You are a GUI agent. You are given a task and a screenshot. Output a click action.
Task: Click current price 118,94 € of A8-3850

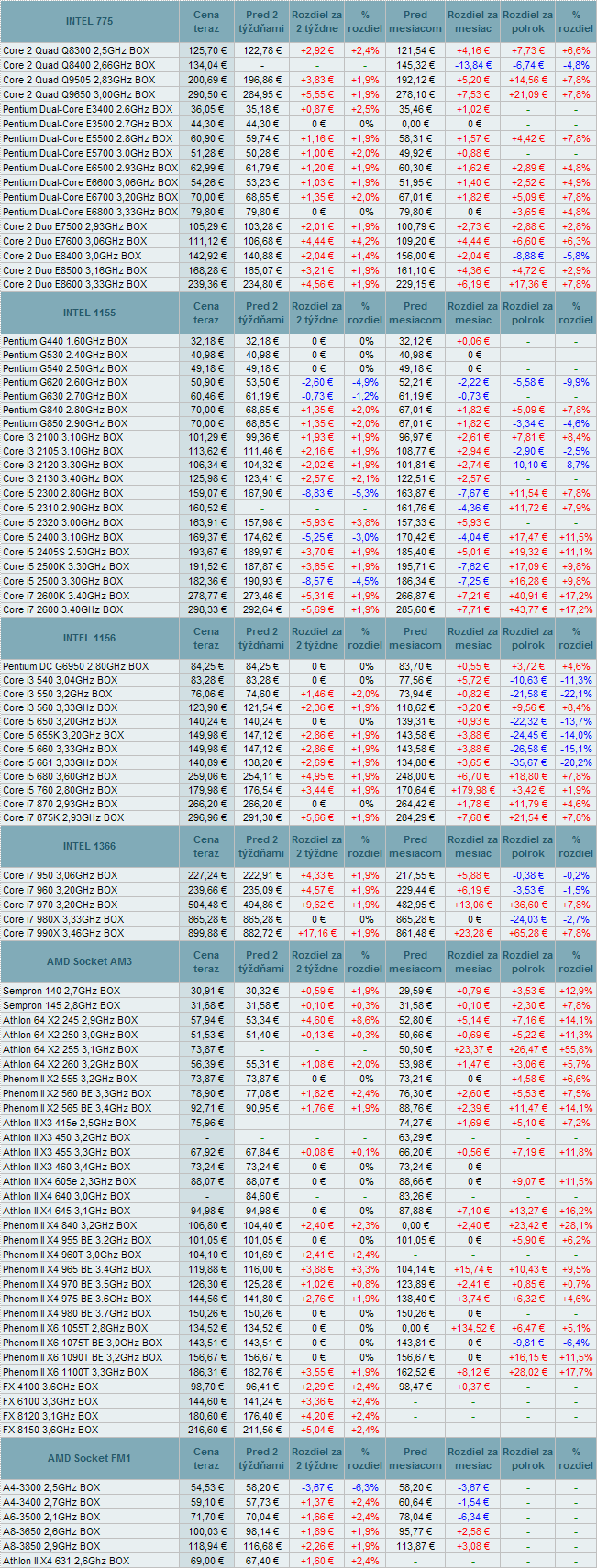click(x=207, y=1546)
